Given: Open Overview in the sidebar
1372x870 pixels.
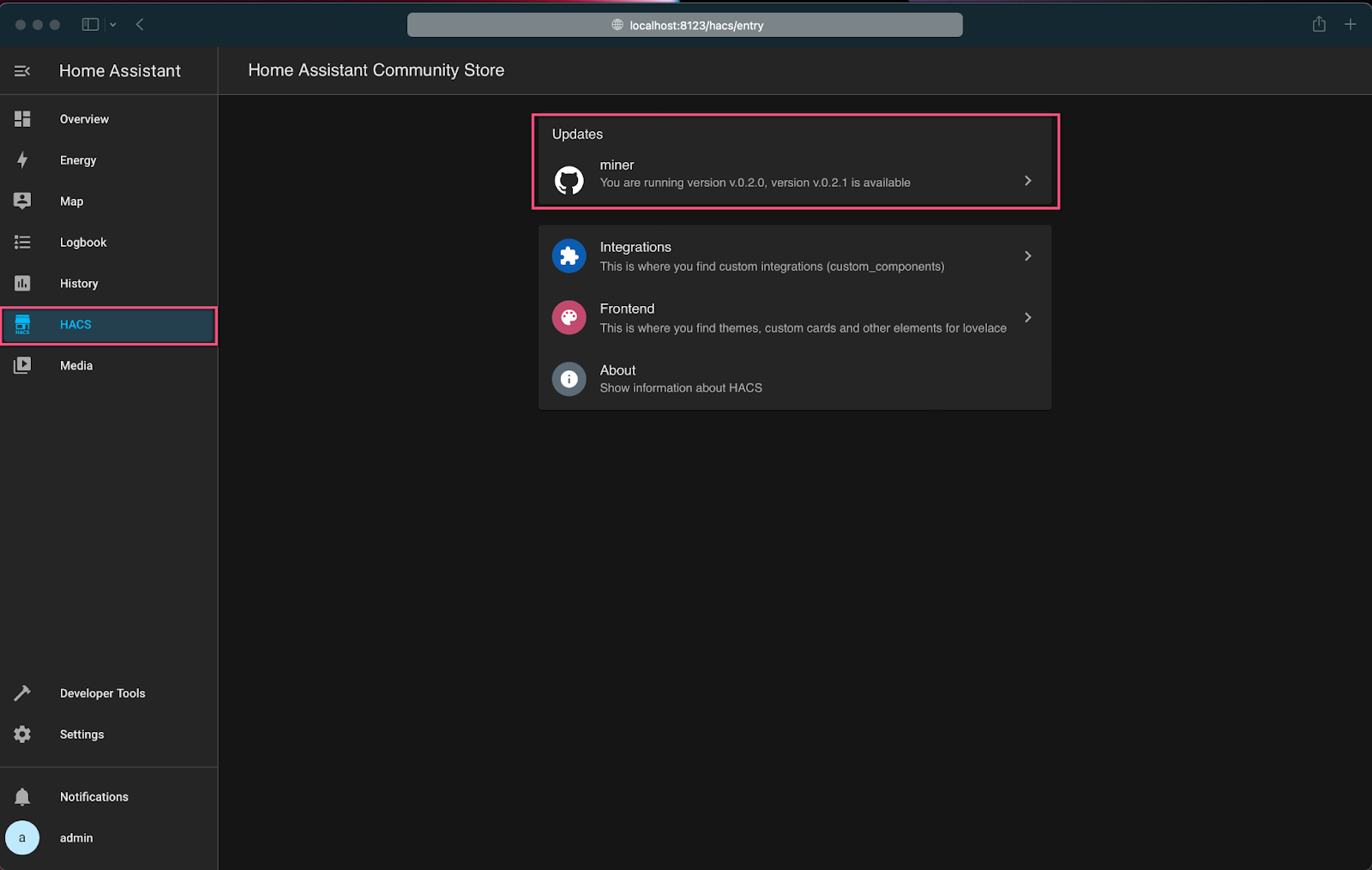Looking at the screenshot, I should (x=109, y=119).
